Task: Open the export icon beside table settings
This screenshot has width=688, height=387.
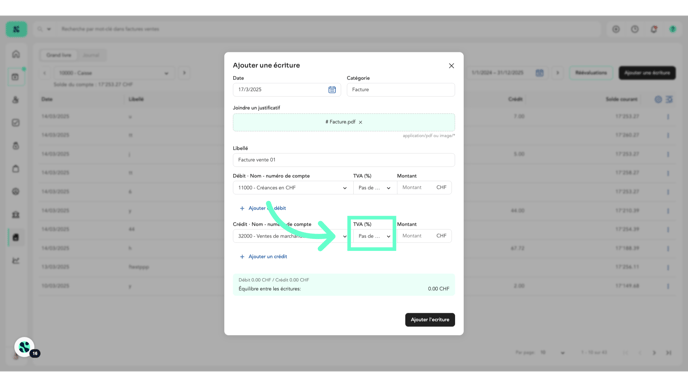Action: 669,100
